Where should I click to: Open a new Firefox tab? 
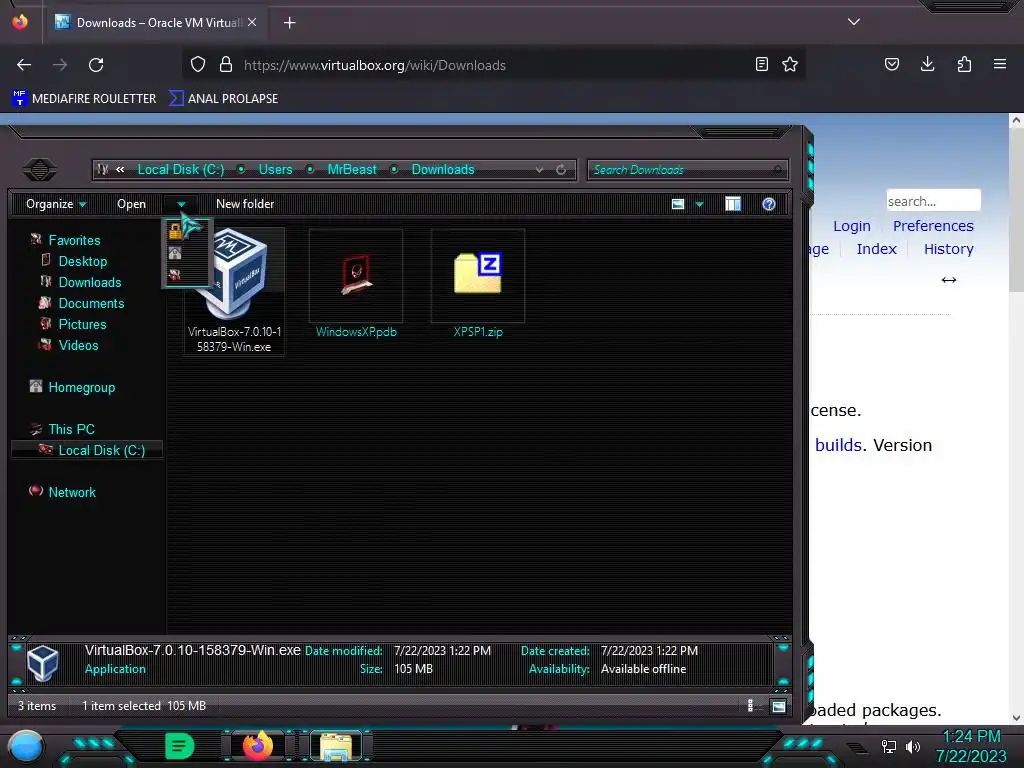click(x=289, y=23)
